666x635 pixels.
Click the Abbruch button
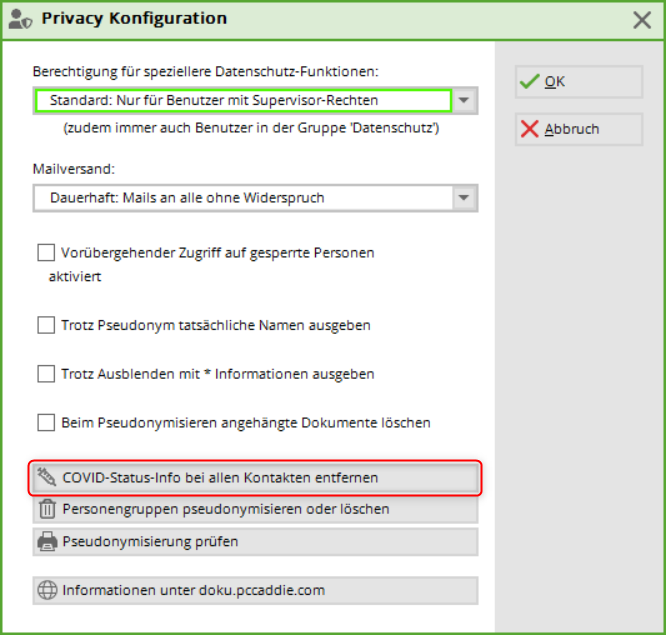tap(579, 129)
